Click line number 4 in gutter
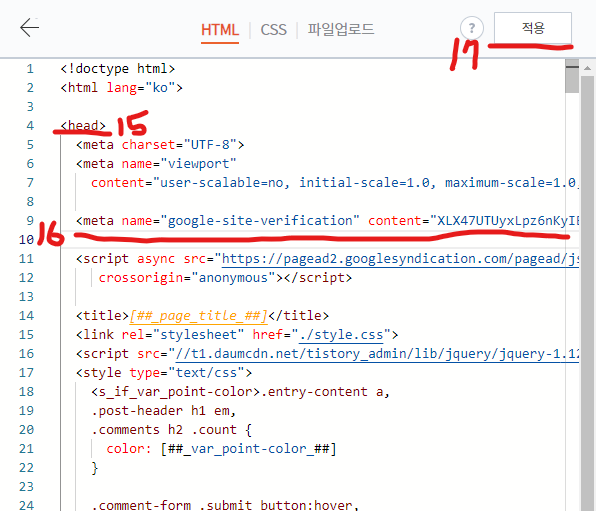 coord(30,126)
